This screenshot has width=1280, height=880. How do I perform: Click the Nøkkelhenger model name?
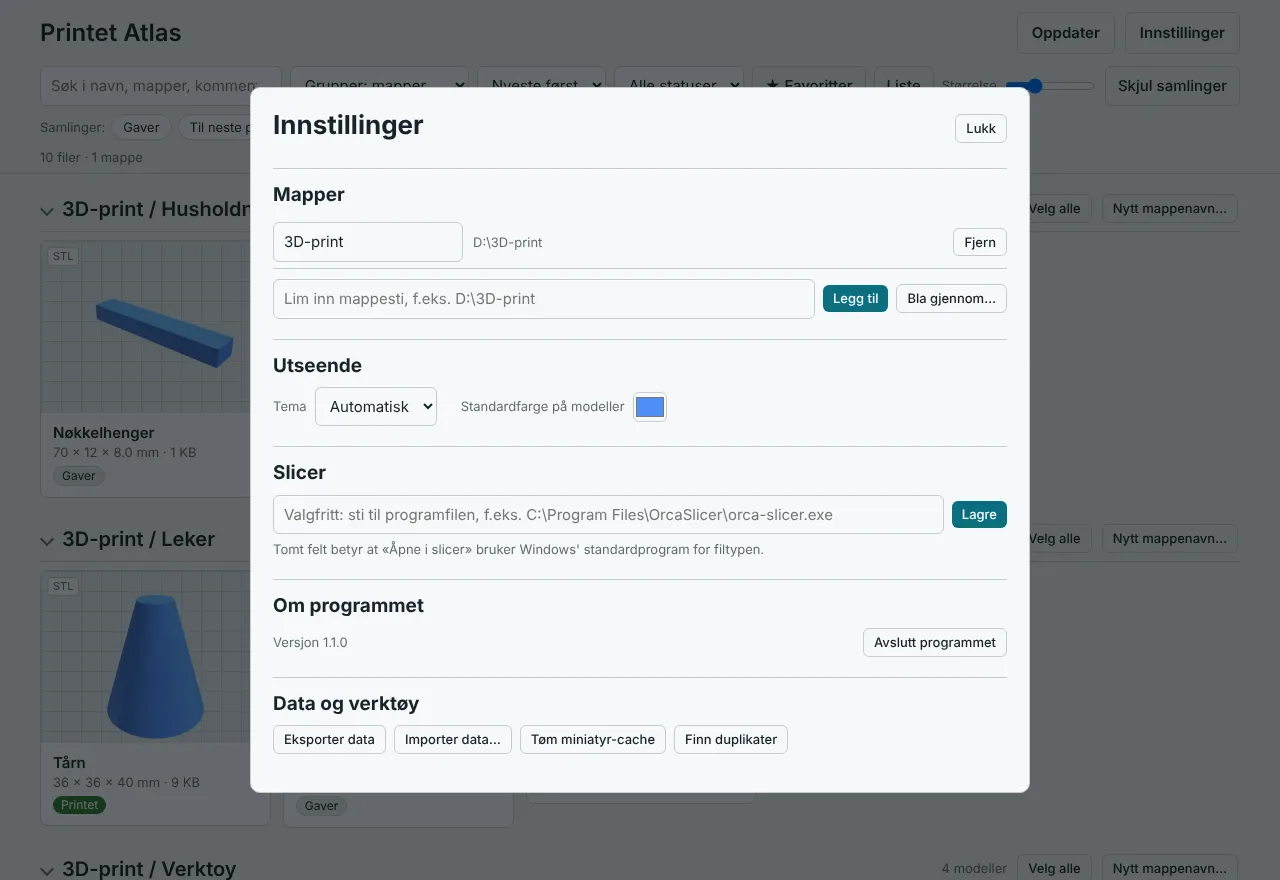click(104, 433)
